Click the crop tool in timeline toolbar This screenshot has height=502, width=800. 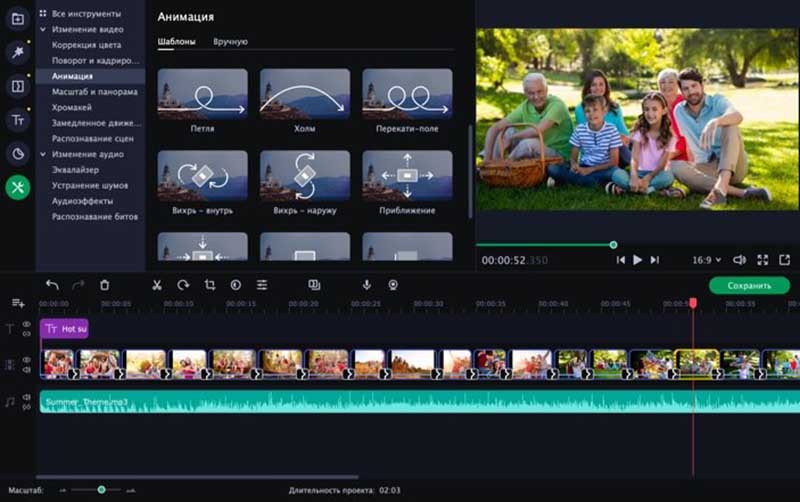[x=210, y=285]
